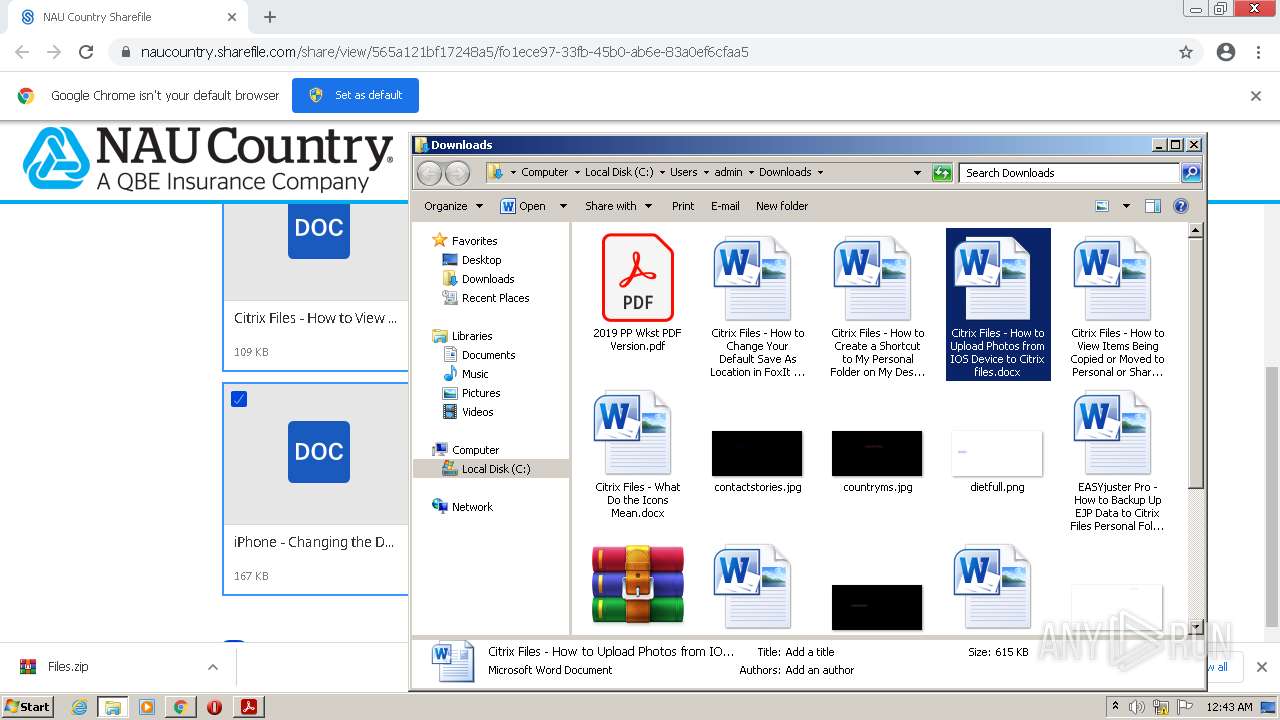
Task: Click the Change your view icon
Action: pos(1102,206)
